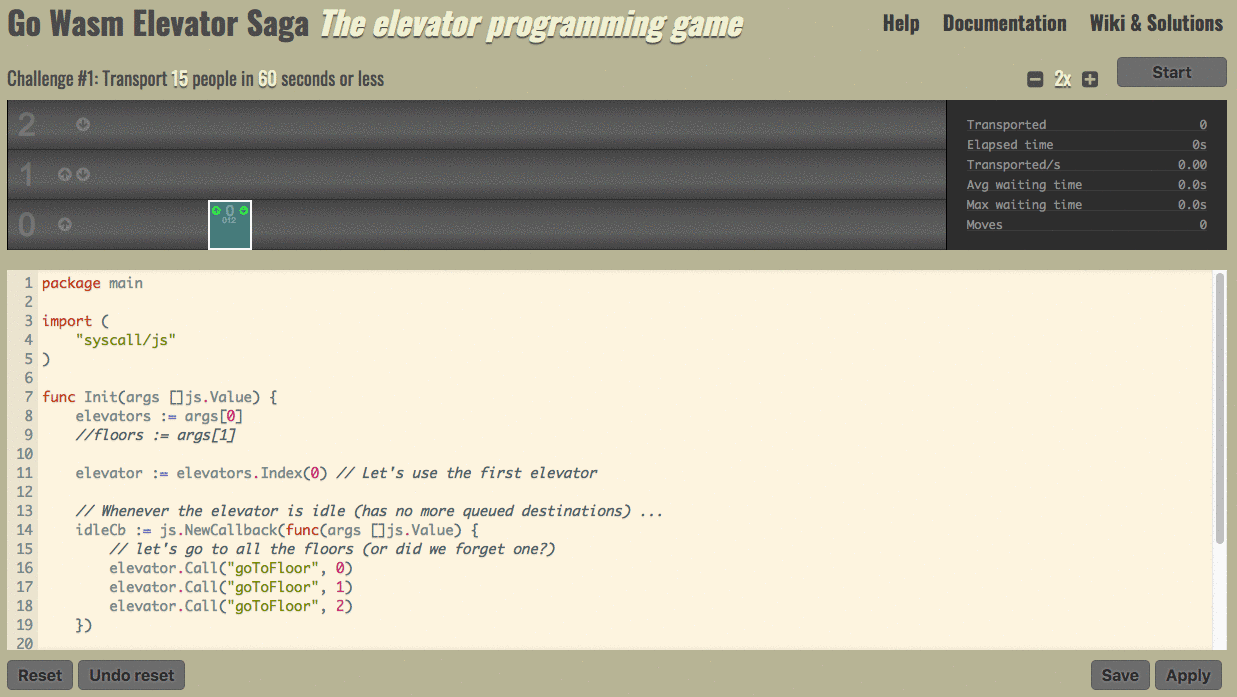Viewport: 1237px width, 697px height.
Task: Reset the code editor
Action: [40, 675]
